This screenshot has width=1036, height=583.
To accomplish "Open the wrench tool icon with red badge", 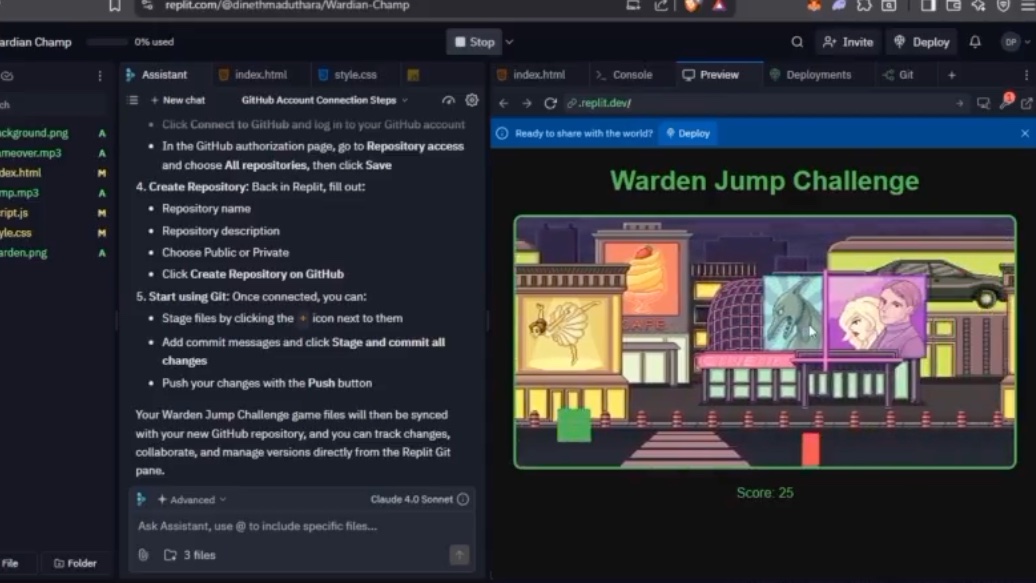I will tap(1006, 102).
